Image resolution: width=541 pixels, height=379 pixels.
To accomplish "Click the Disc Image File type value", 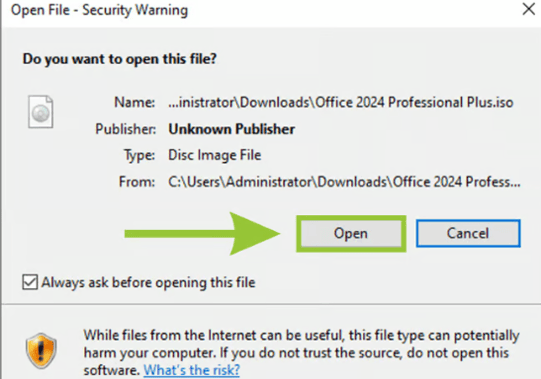I will point(215,155).
